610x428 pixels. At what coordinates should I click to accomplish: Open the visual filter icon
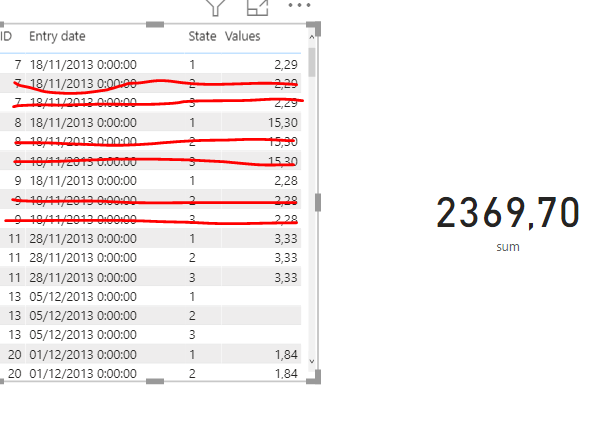click(x=216, y=7)
